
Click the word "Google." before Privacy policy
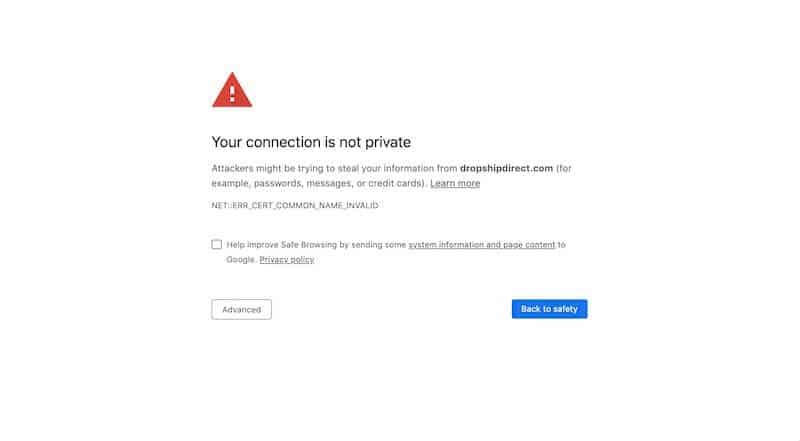click(241, 260)
